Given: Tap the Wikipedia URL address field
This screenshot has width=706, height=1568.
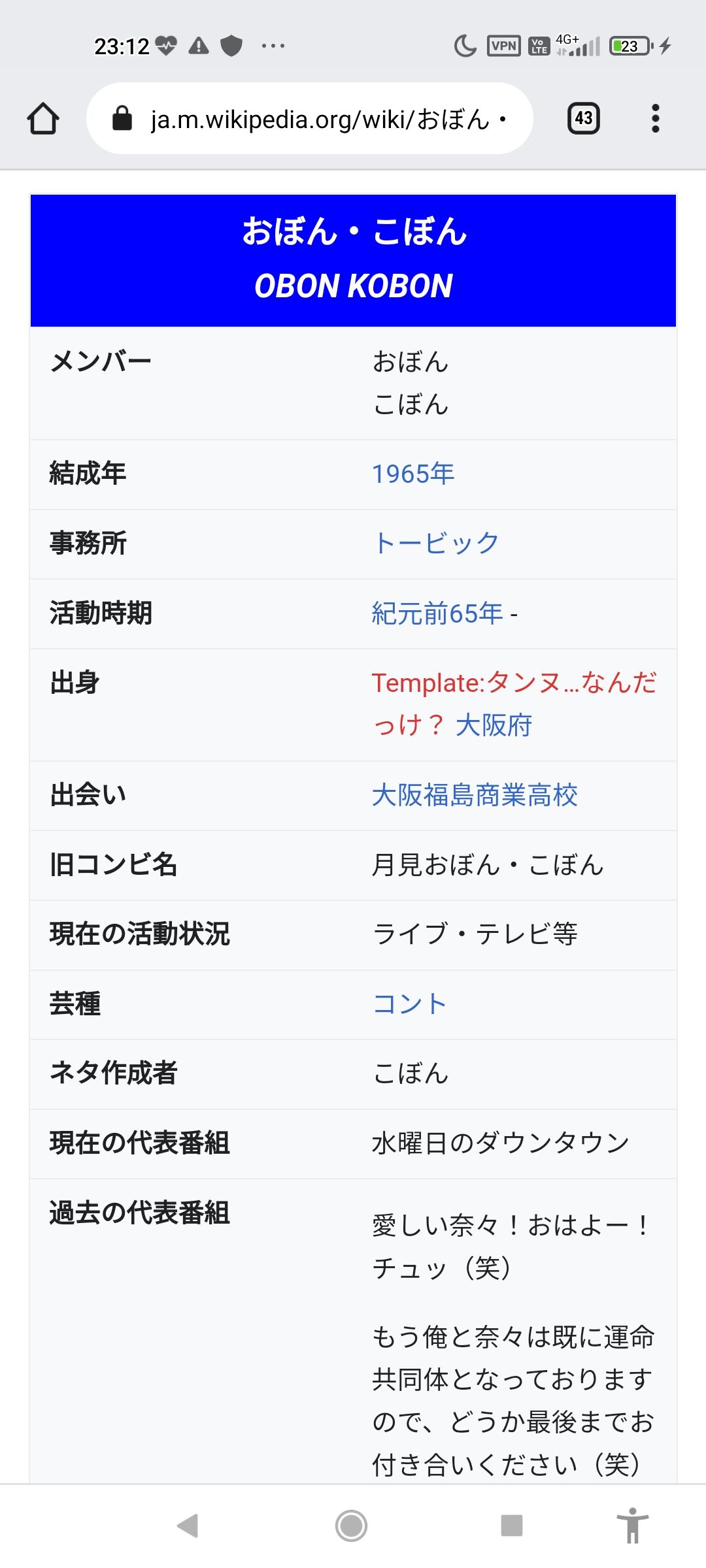Looking at the screenshot, I should 320,119.
